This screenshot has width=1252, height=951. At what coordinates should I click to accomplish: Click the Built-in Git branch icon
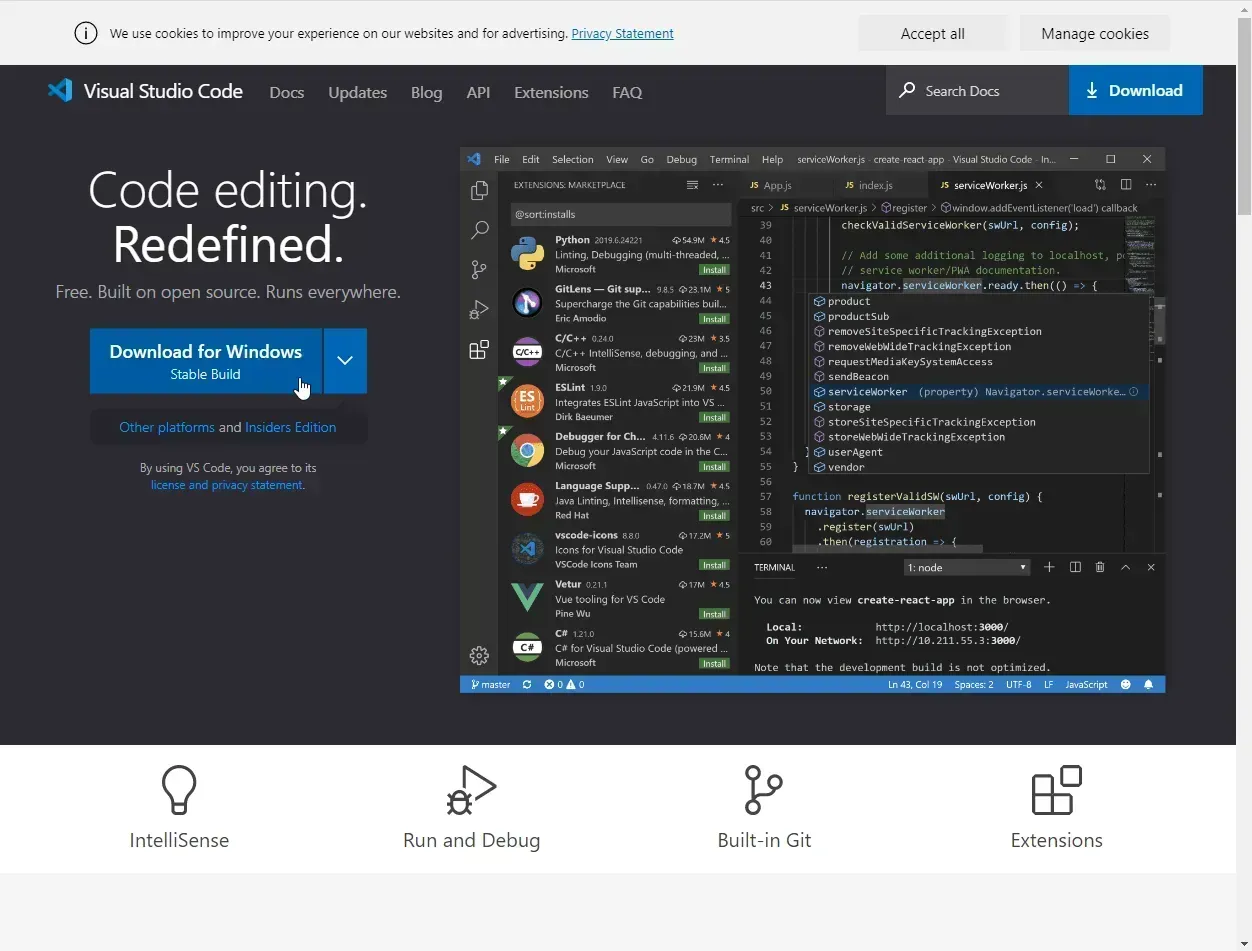click(x=764, y=790)
